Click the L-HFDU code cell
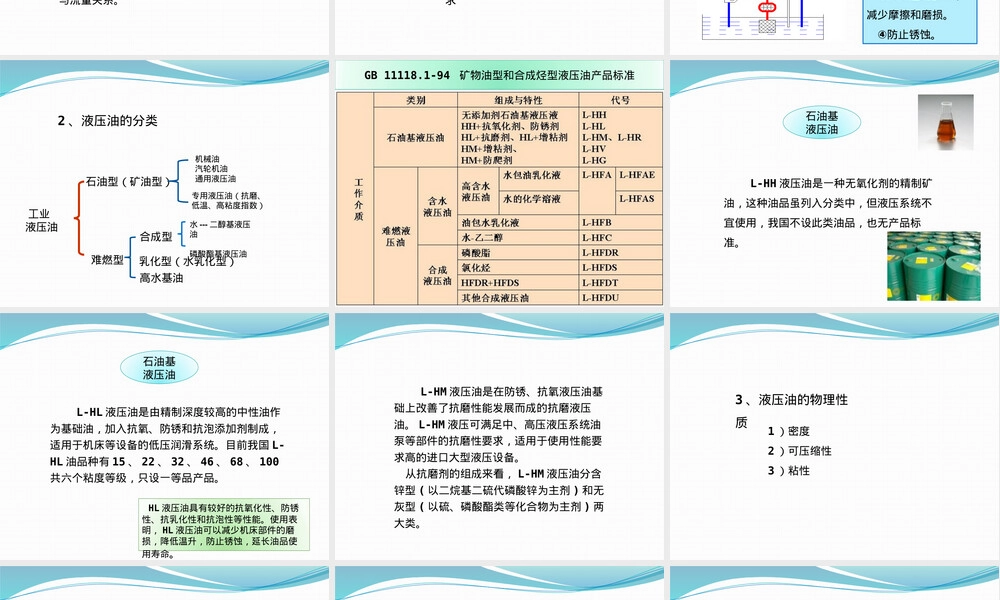This screenshot has width=1000, height=600. pyautogui.click(x=621, y=298)
